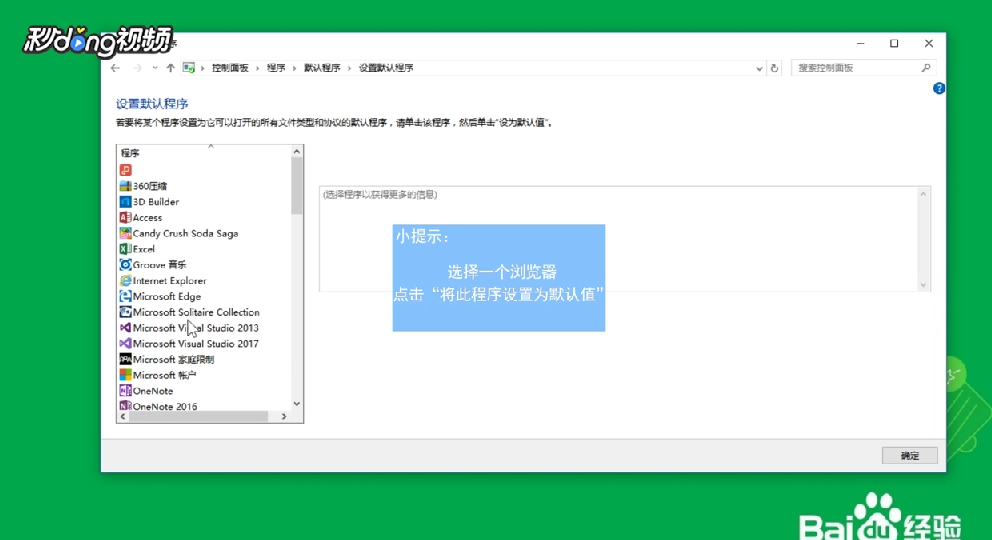Viewport: 992px width, 540px height.
Task: Expand the chevron before 控制面板 breadcrumb
Action: (202, 68)
